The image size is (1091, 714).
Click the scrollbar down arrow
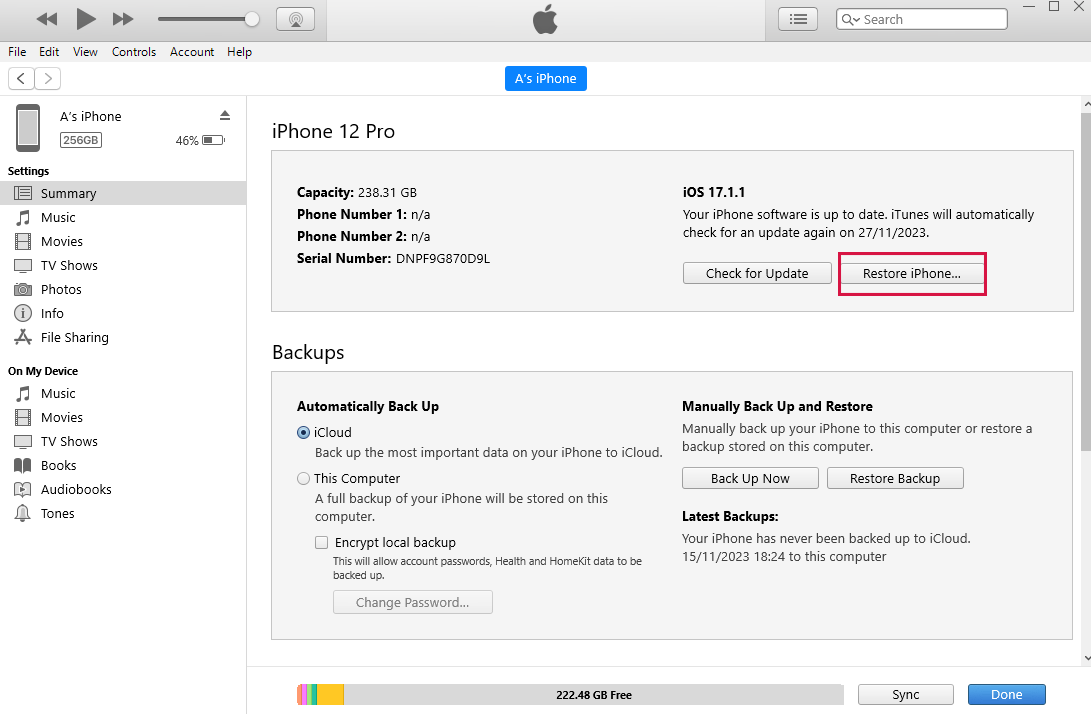(1086, 658)
